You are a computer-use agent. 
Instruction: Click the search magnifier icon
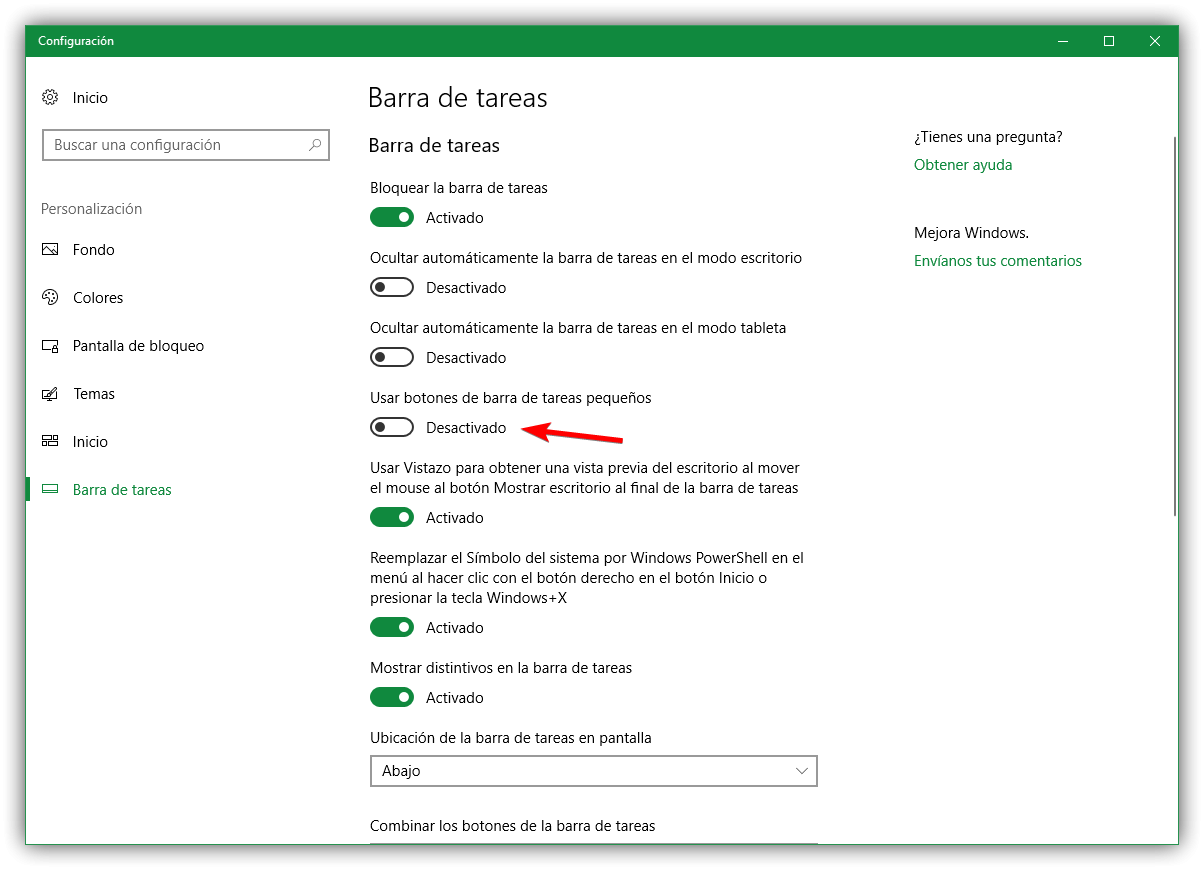(315, 145)
